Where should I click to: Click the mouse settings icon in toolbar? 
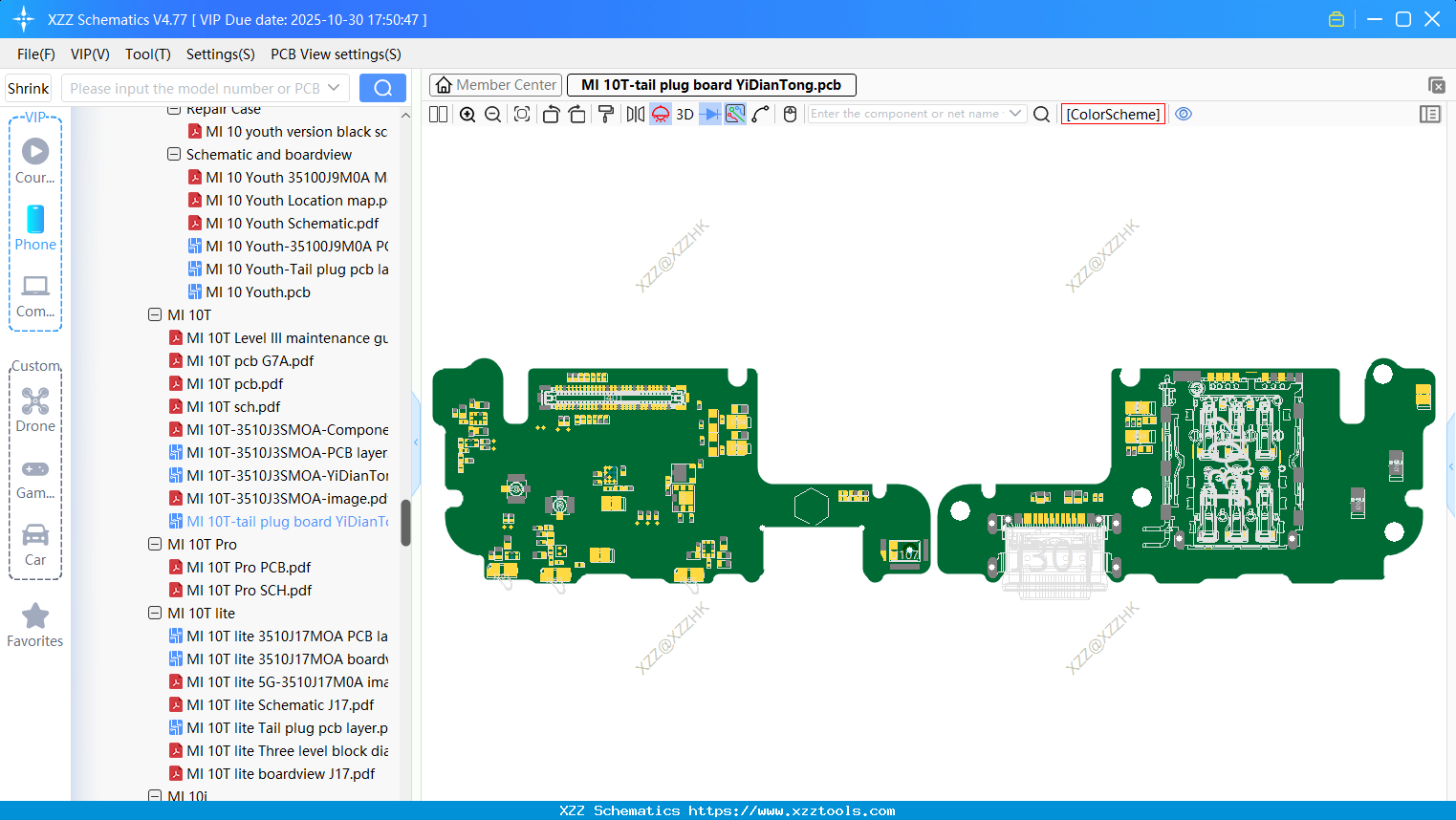coord(790,114)
